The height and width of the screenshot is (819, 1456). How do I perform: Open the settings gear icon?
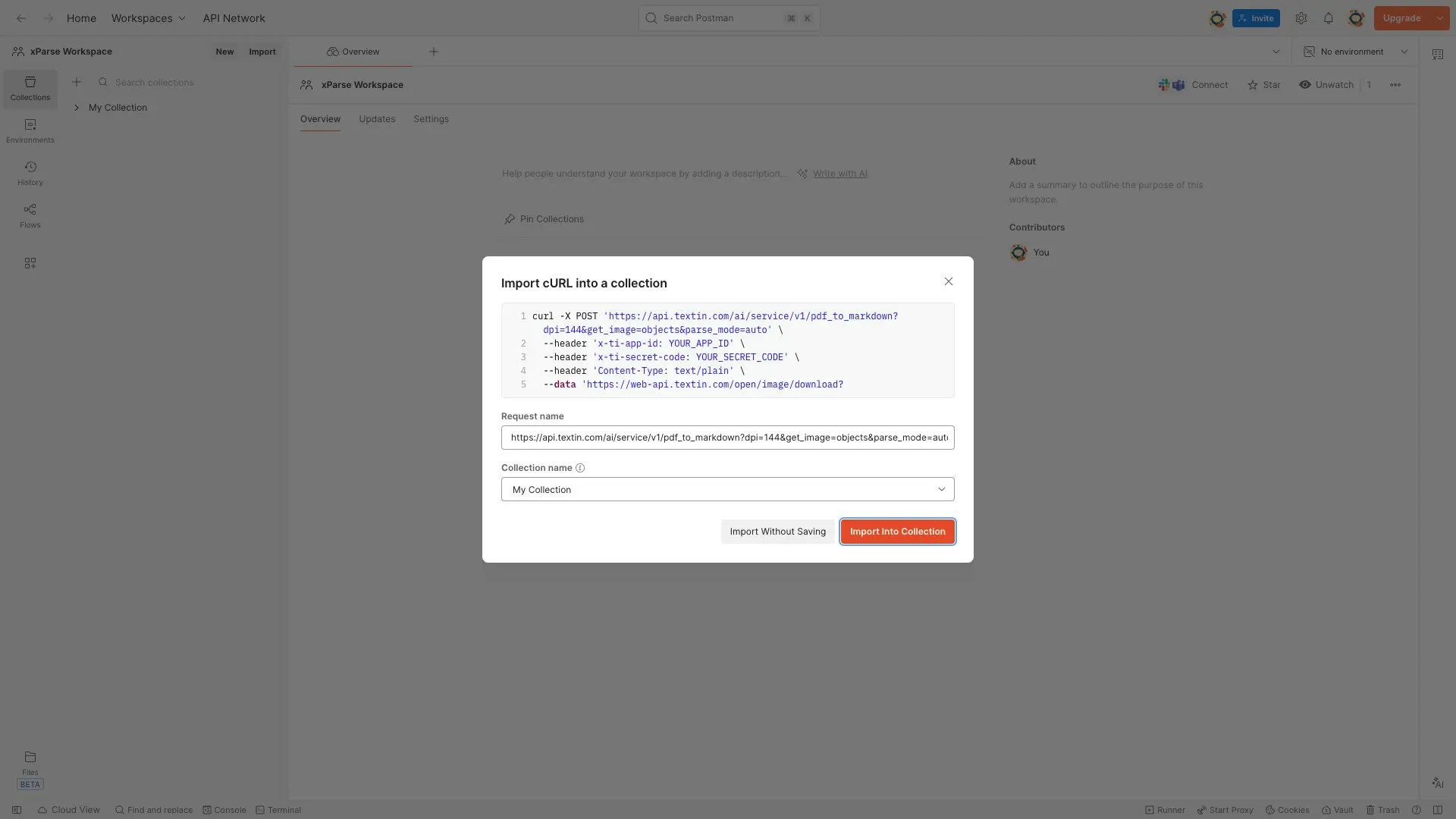1301,18
